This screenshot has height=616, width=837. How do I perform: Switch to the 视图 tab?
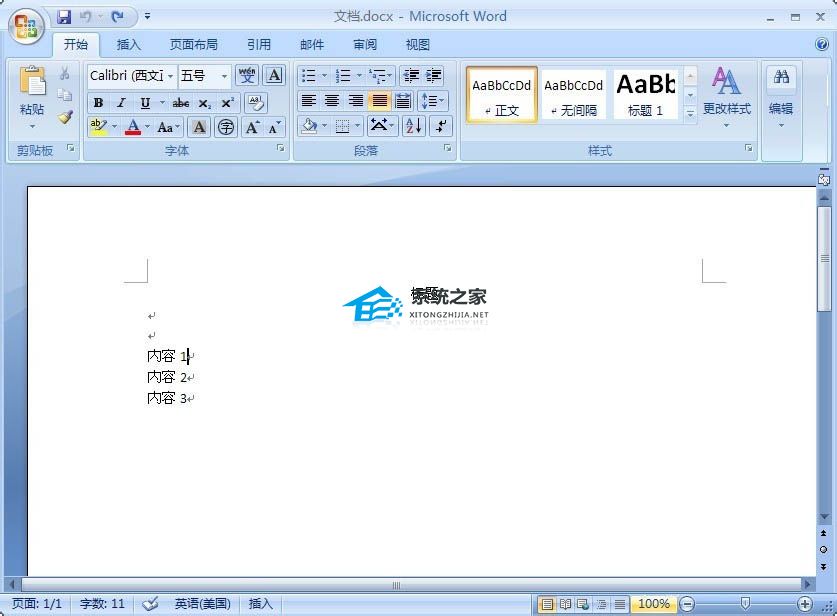click(417, 45)
